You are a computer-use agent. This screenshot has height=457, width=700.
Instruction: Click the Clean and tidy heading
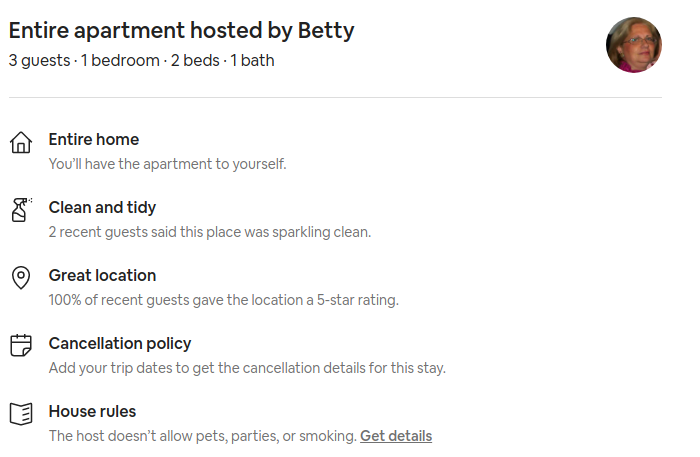coord(102,208)
